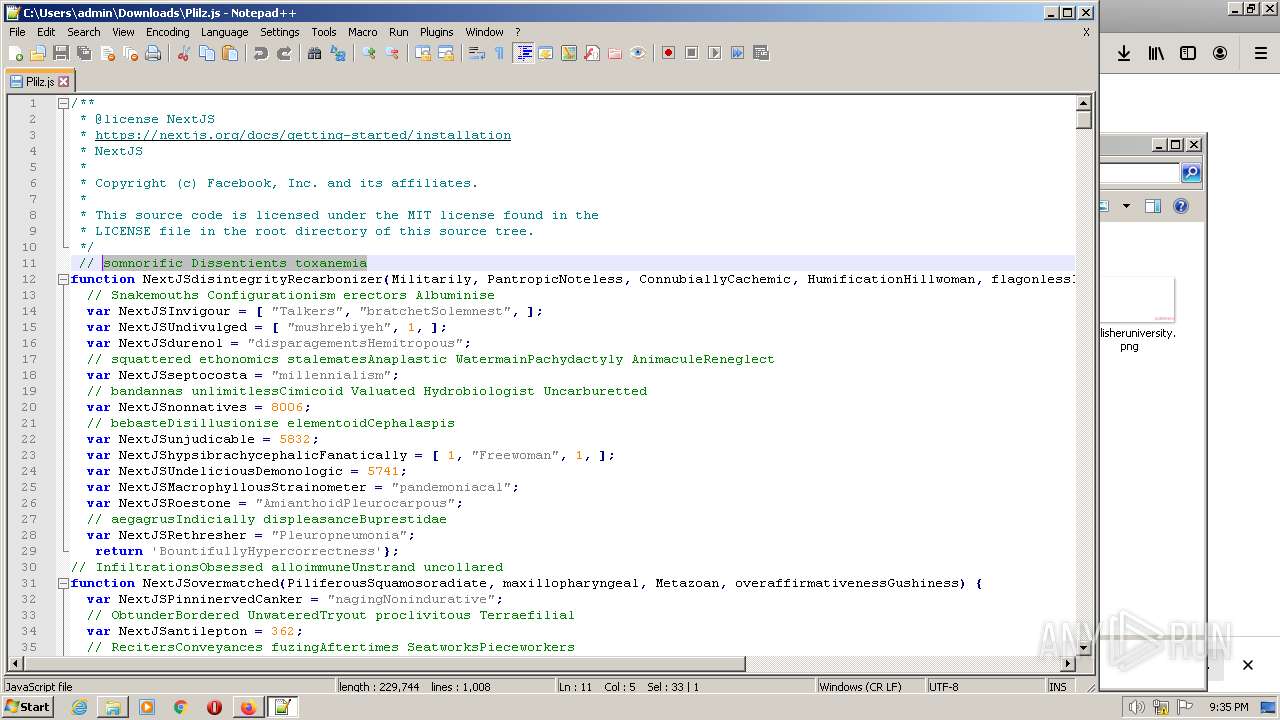Open the Plugins menu
Screen dimensions: 1280x720
[436, 32]
